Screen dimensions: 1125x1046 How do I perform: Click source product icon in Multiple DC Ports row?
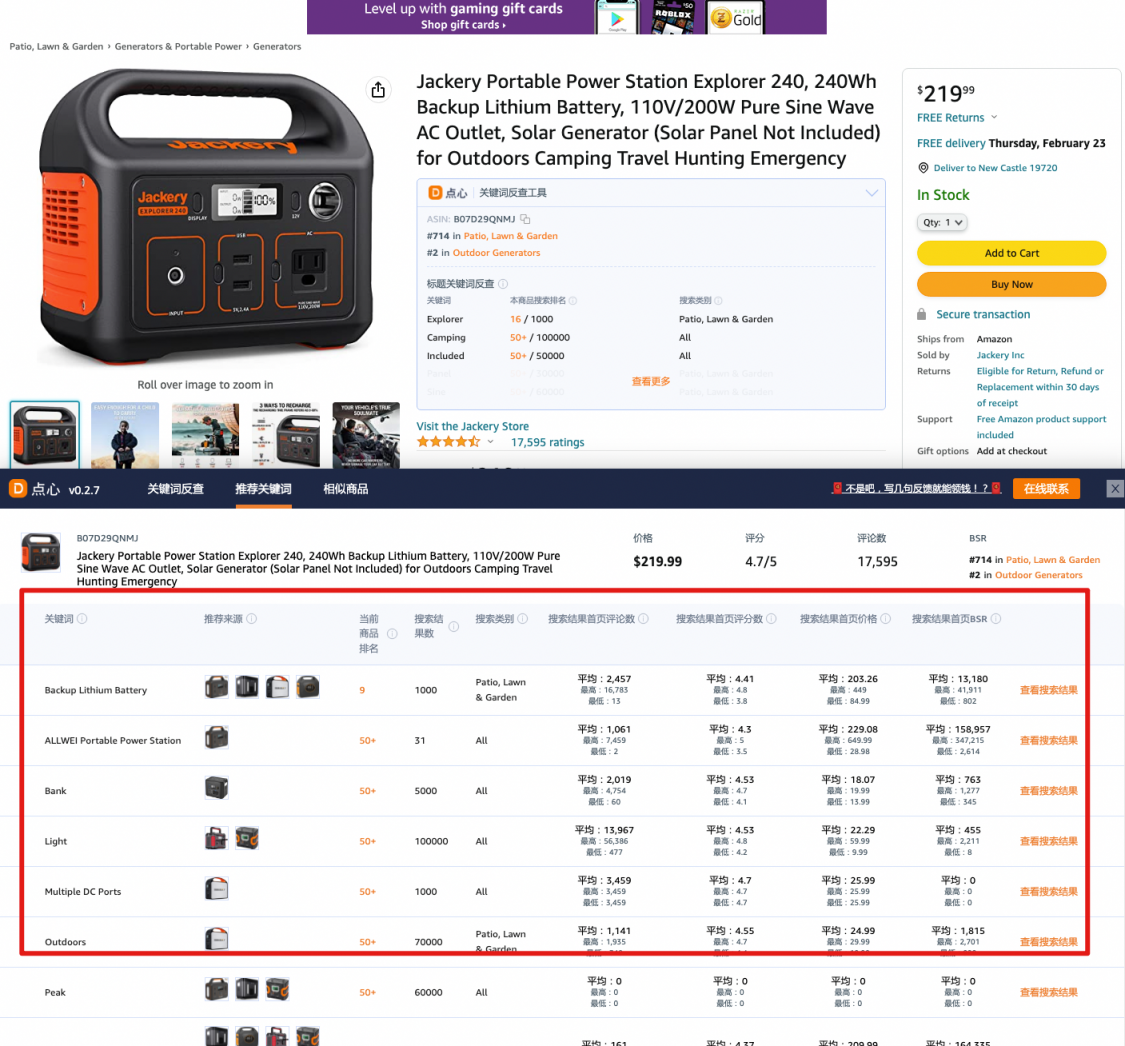[217, 889]
